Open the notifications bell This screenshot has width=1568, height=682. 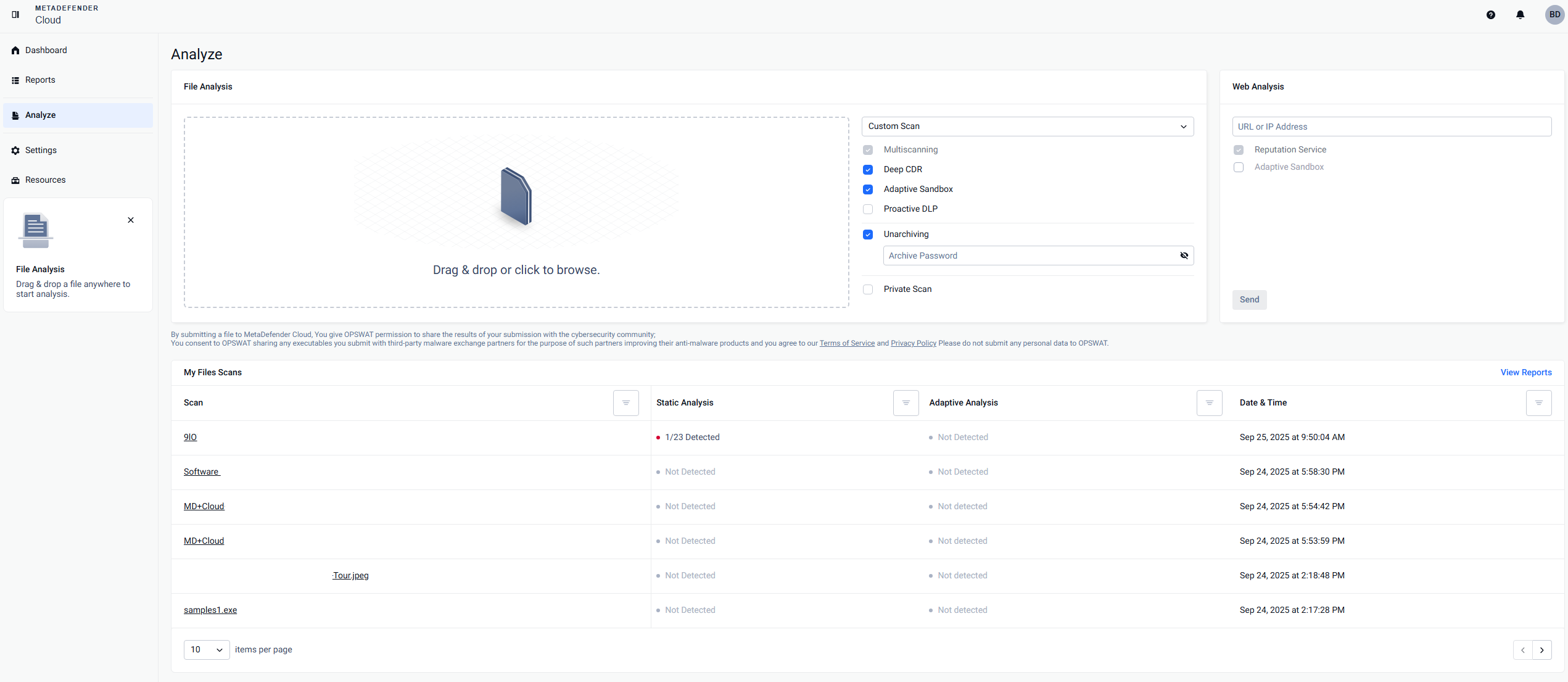1520,15
